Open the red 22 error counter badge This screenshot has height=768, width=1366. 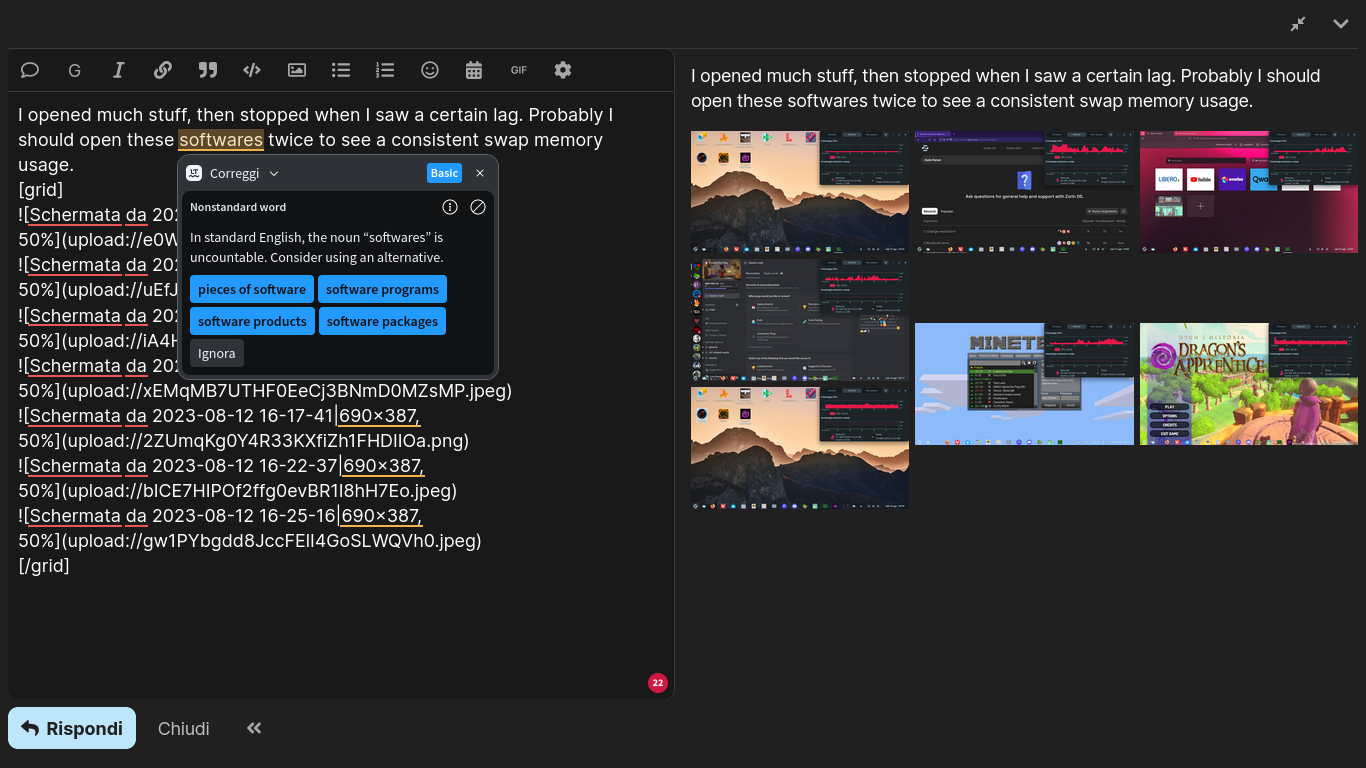[x=657, y=683]
